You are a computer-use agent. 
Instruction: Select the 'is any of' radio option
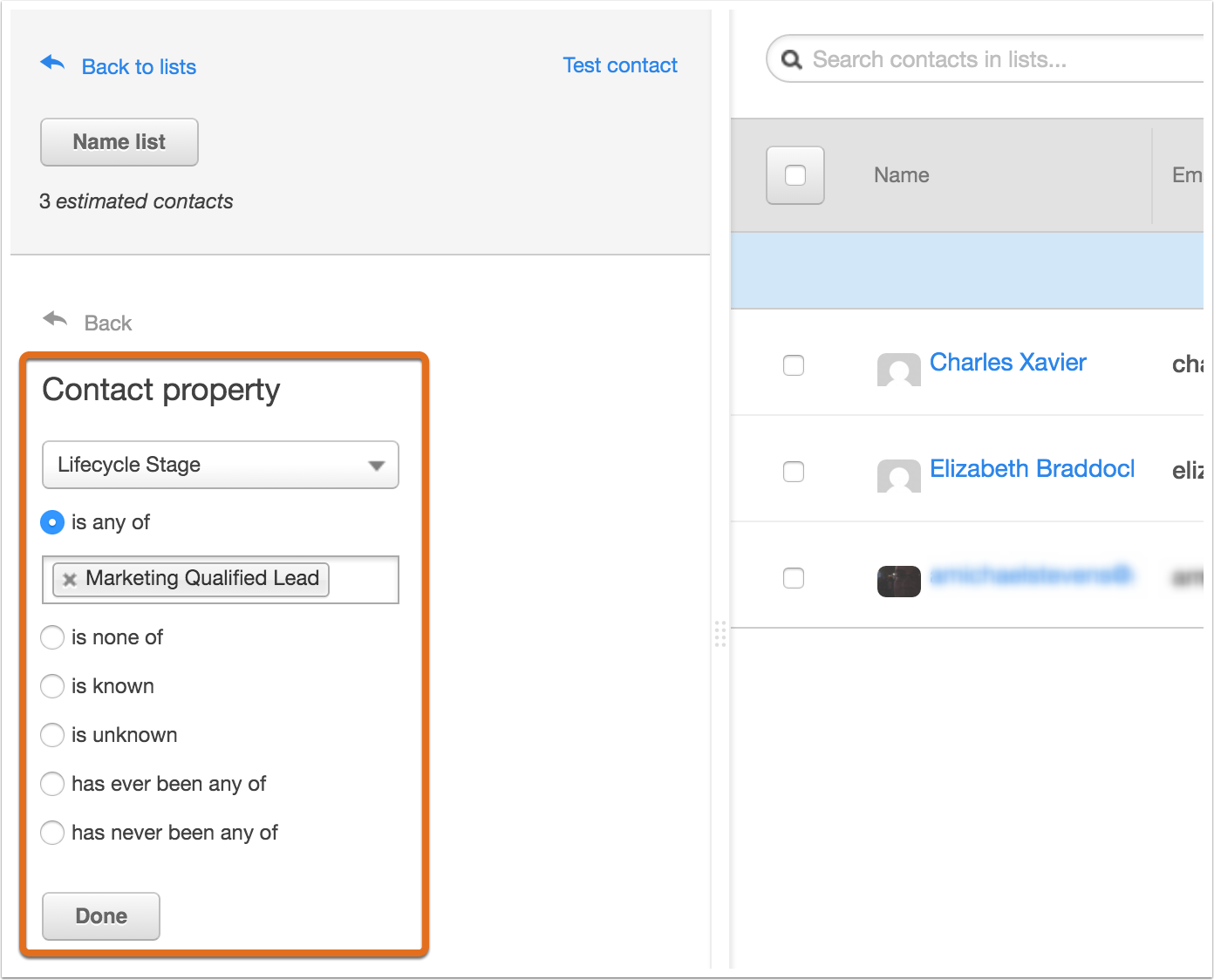(52, 522)
